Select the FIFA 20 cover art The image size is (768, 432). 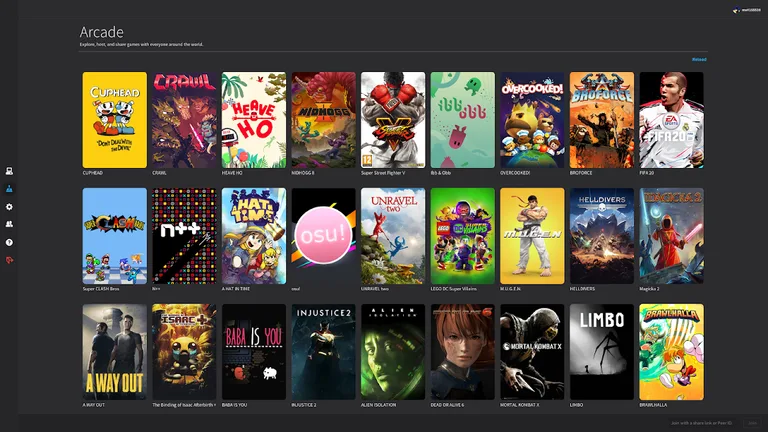671,120
